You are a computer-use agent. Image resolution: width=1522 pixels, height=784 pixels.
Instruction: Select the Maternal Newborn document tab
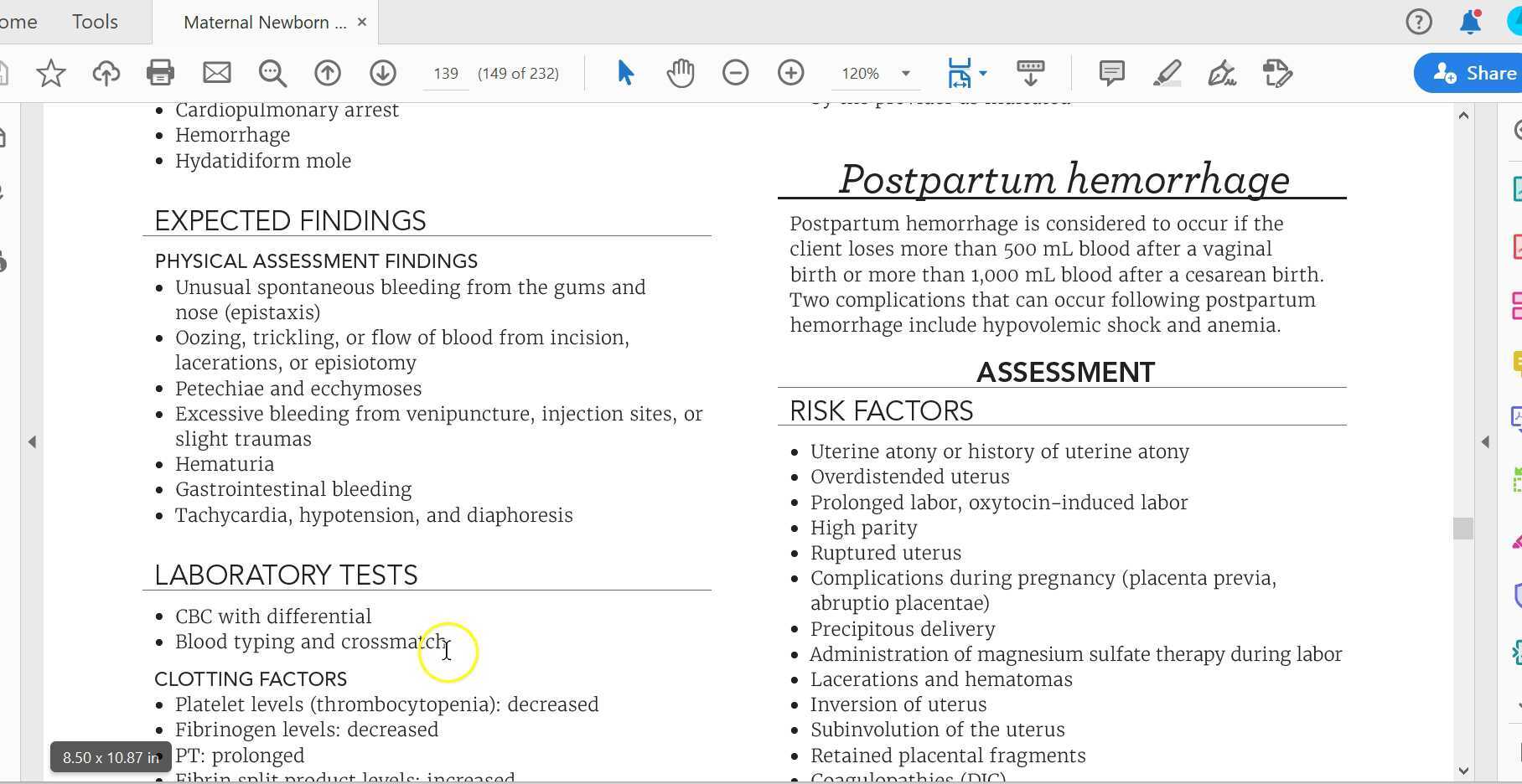(265, 23)
